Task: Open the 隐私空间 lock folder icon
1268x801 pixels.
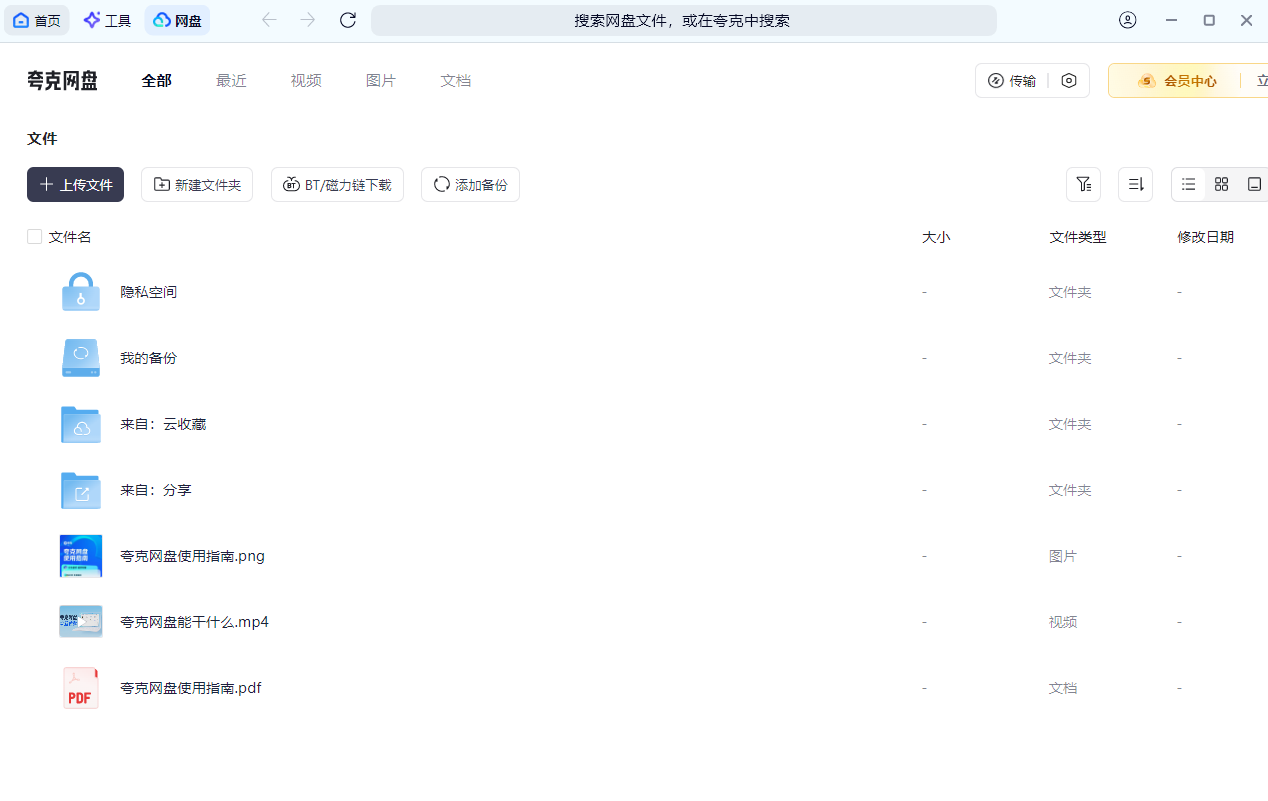Action: pos(80,292)
